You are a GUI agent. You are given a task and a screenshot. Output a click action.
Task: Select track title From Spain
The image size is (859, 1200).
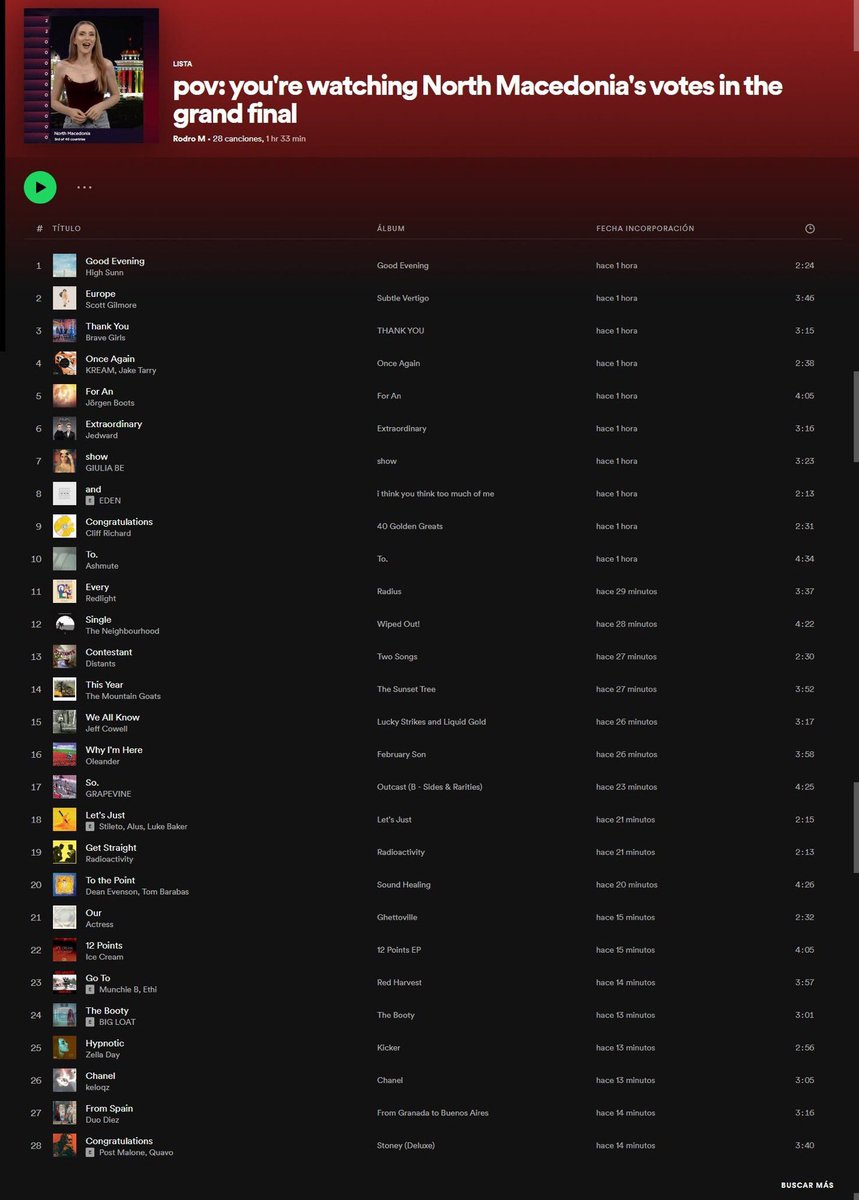coord(109,1108)
